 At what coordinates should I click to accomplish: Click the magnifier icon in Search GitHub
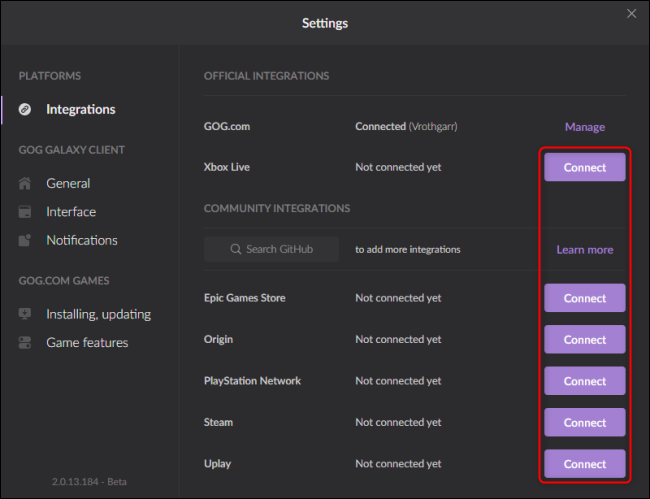click(236, 250)
